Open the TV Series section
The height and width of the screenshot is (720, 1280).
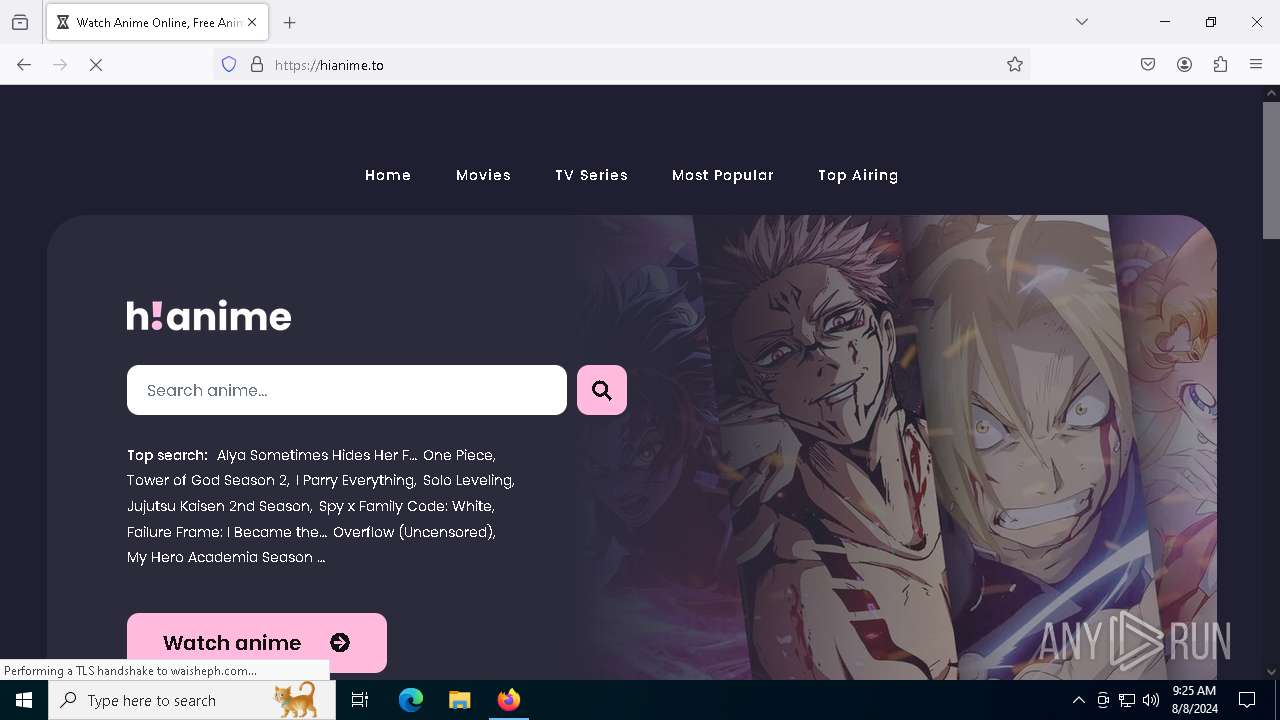[591, 175]
